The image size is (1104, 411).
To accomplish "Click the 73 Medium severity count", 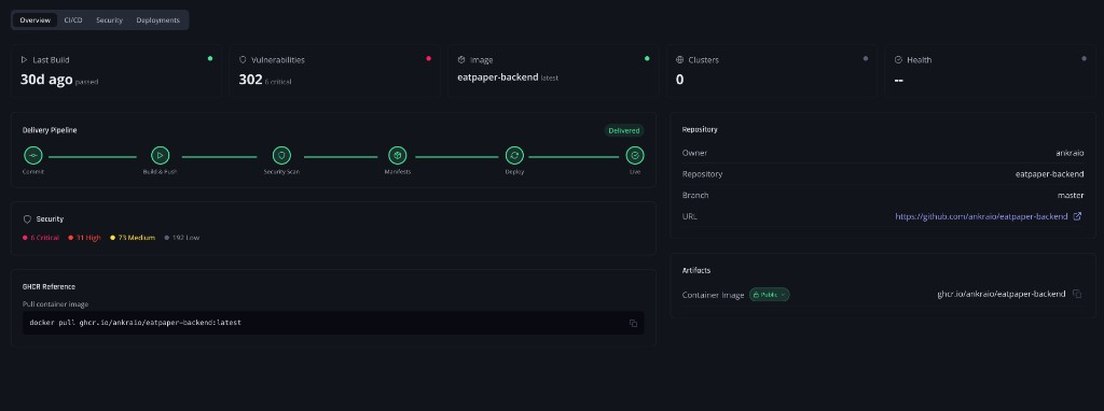I will 132,237.
